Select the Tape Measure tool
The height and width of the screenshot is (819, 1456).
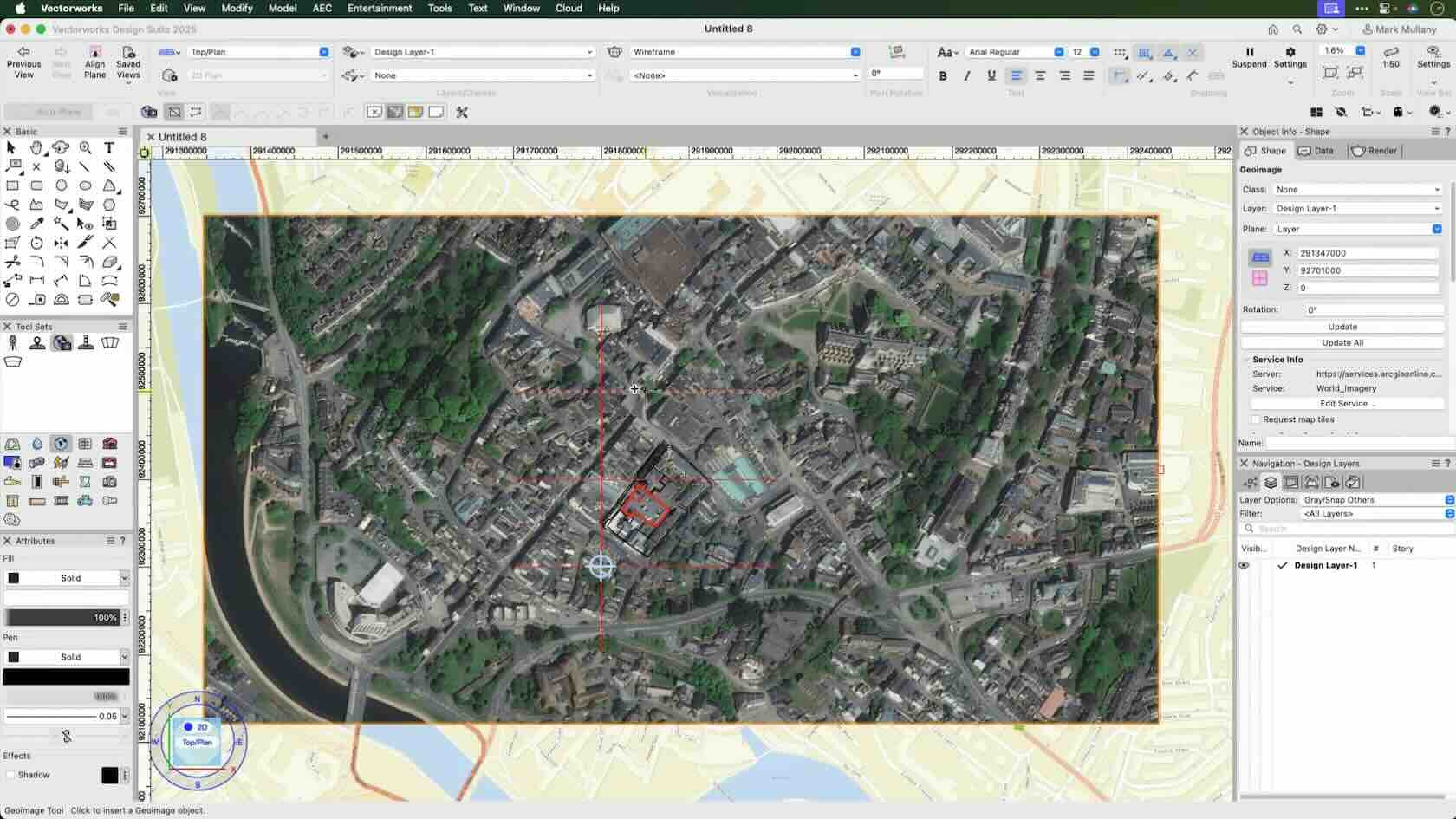point(36,298)
